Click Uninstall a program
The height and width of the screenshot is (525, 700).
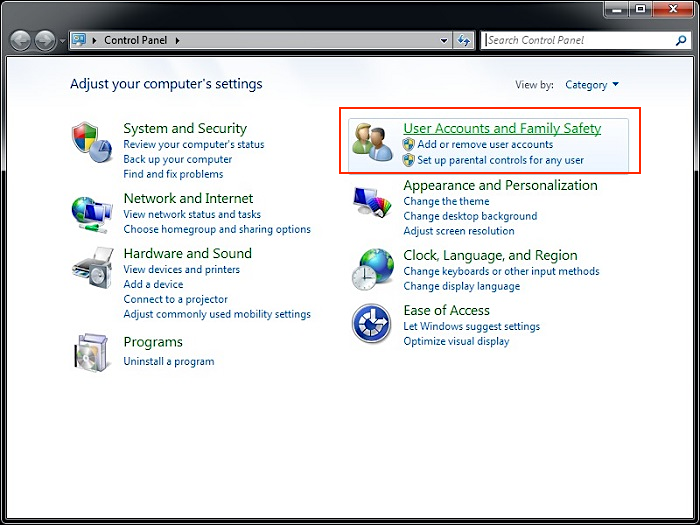point(169,361)
